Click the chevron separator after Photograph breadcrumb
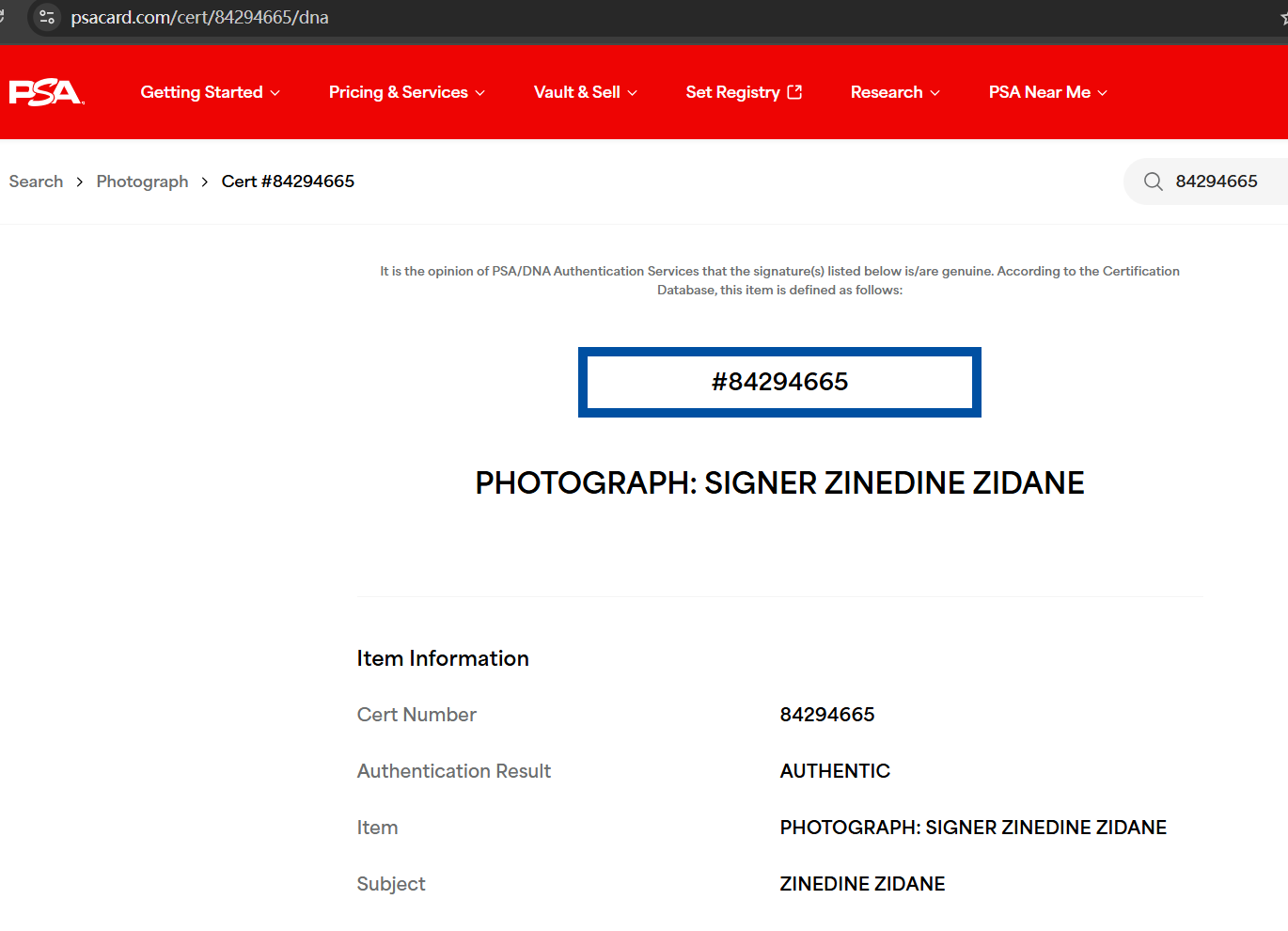Screen dimensions: 1288x931 pos(204,181)
